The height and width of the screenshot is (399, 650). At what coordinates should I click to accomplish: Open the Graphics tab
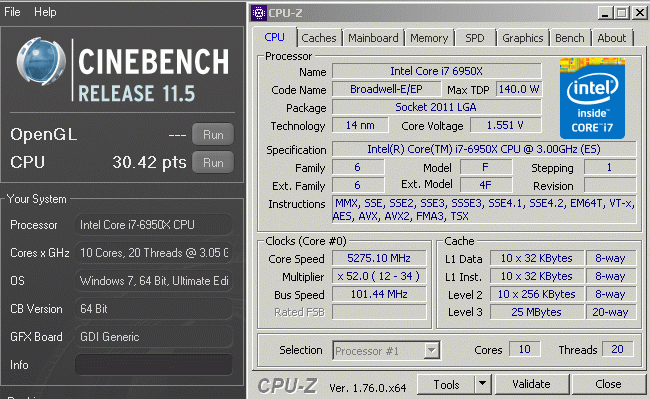523,38
